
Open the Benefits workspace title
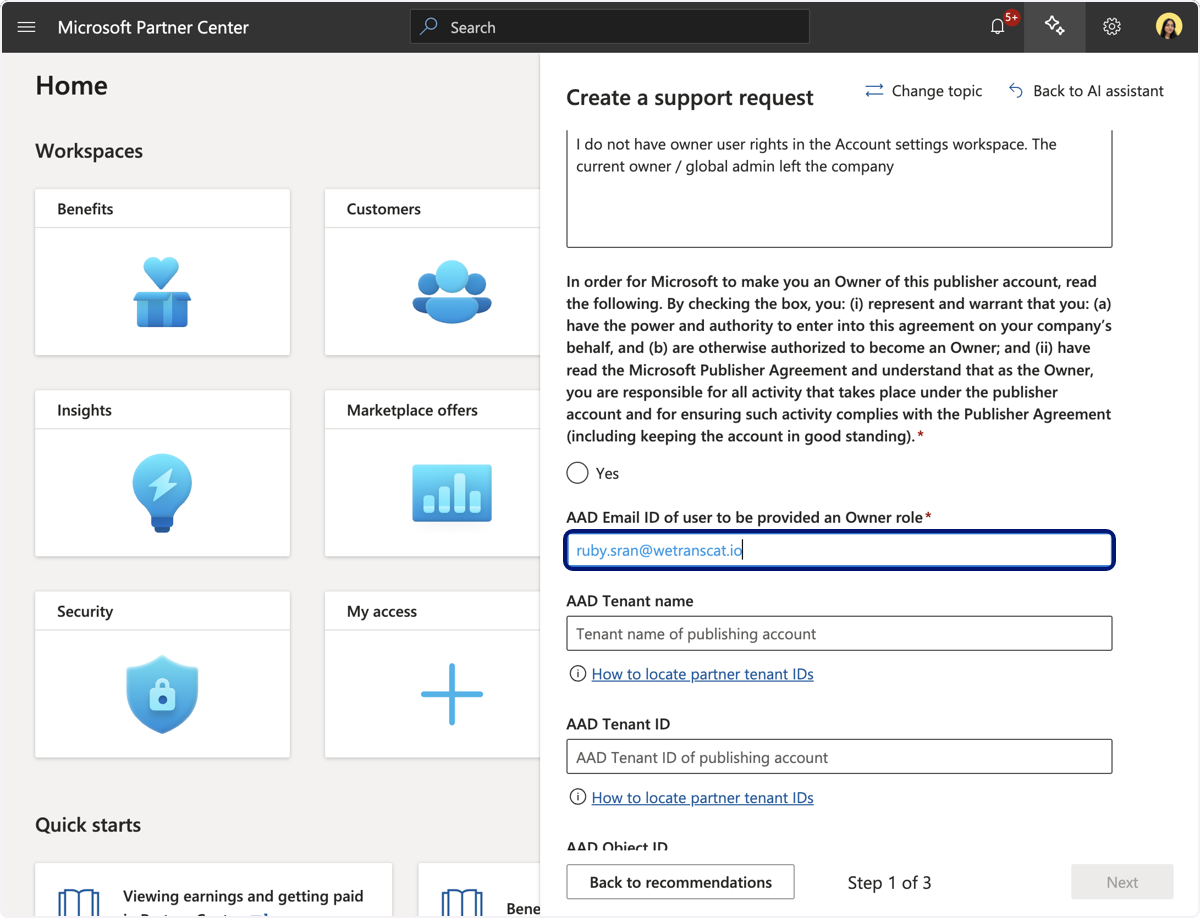pos(85,209)
